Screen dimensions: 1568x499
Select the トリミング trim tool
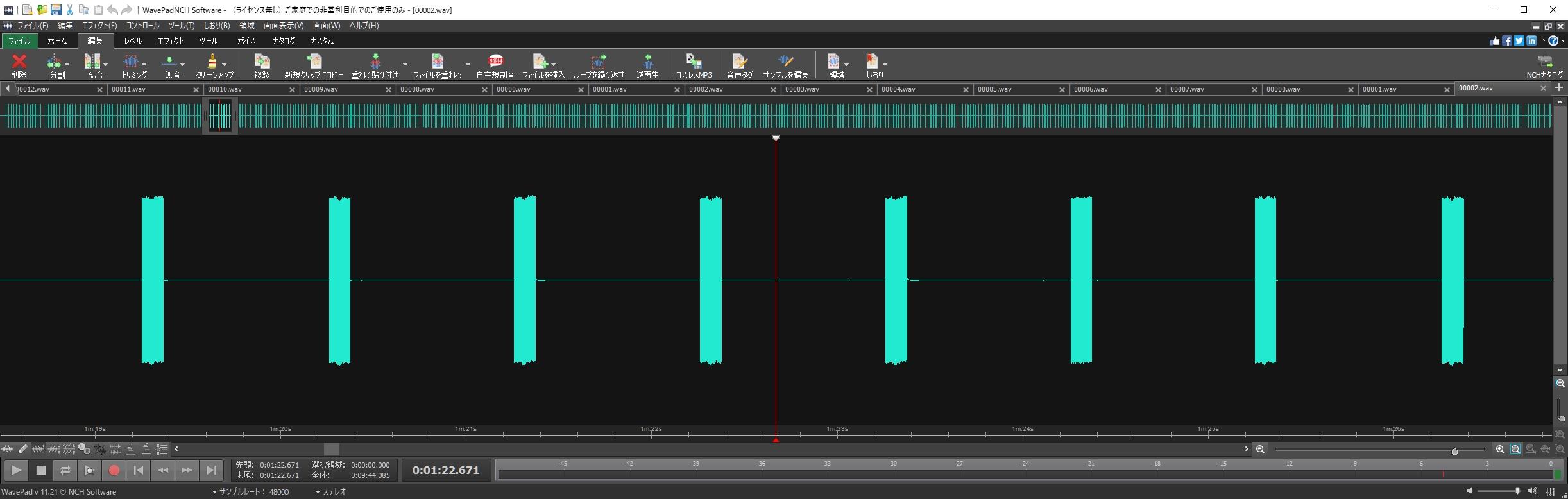click(131, 65)
